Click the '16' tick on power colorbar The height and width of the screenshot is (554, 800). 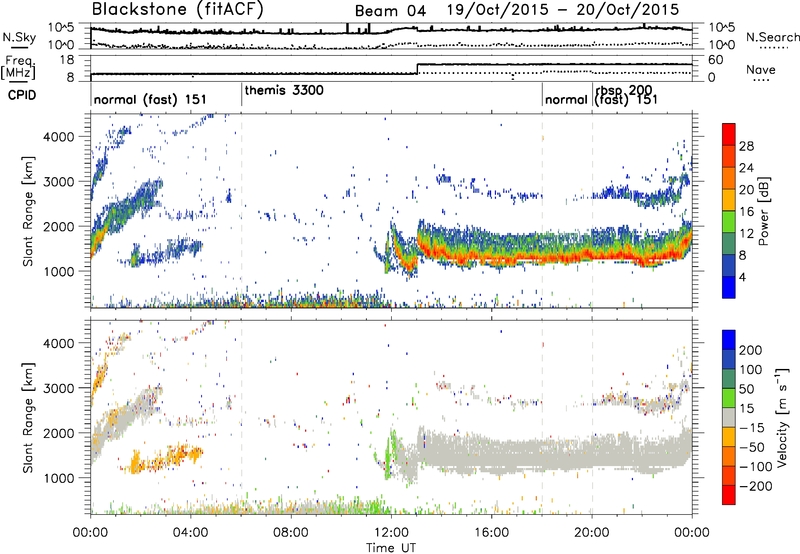[x=746, y=212]
